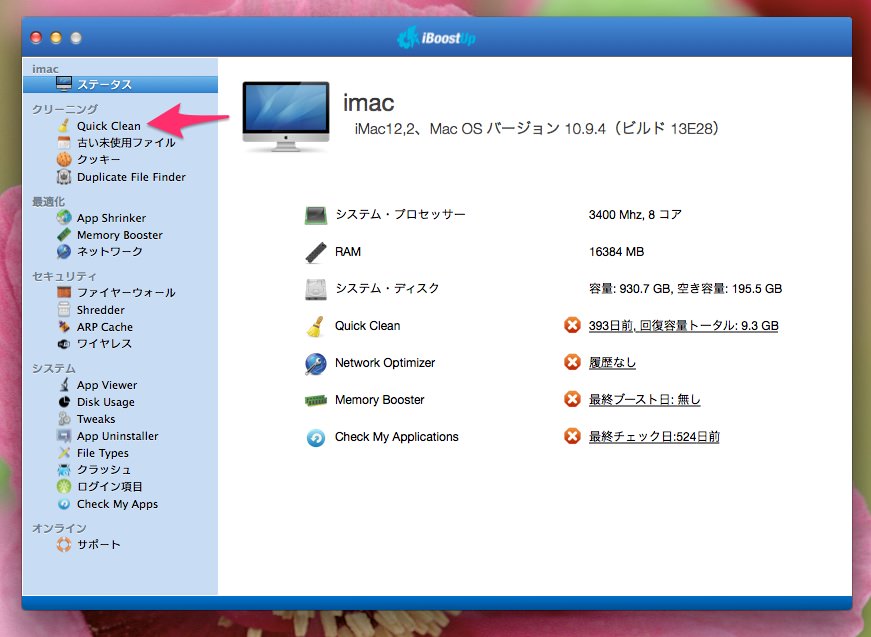Select ステータス in the sidebar
The image size is (871, 637).
121,84
